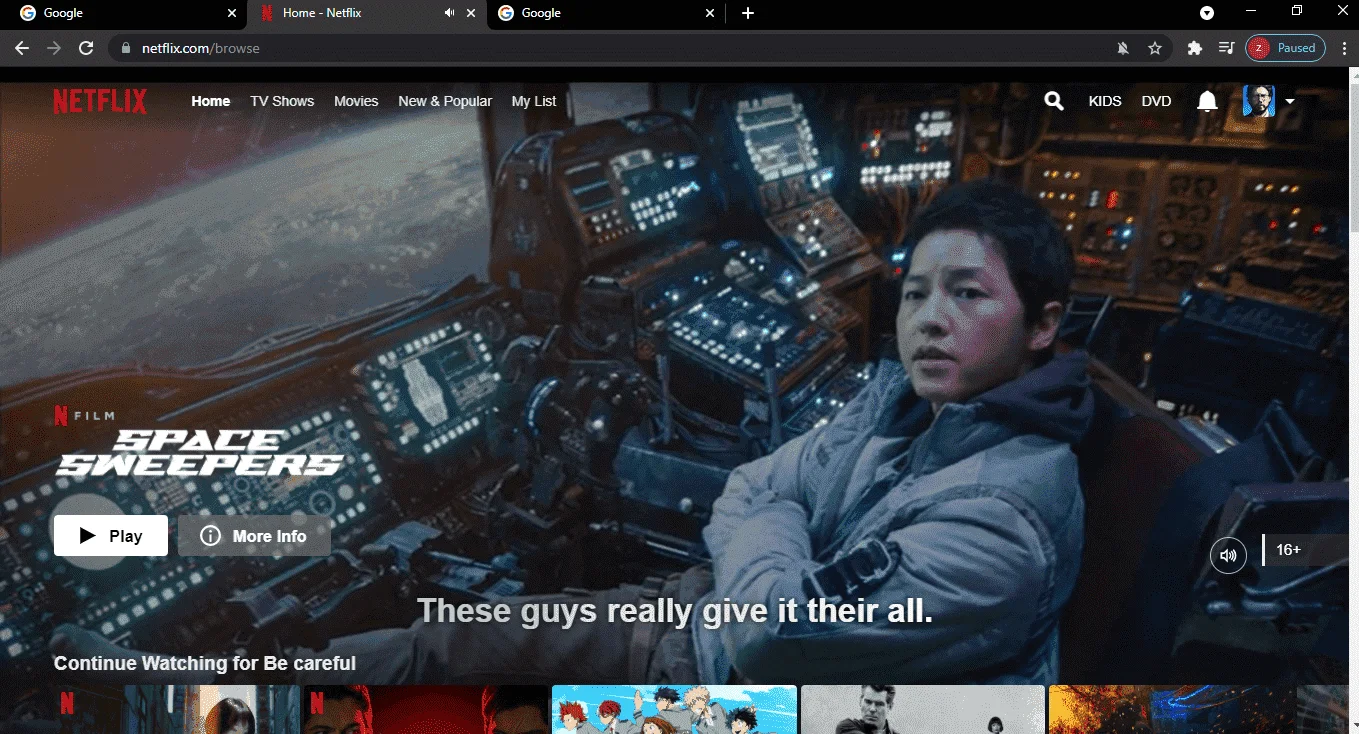Bookmark this page with star
The image size is (1359, 734).
[1155, 48]
